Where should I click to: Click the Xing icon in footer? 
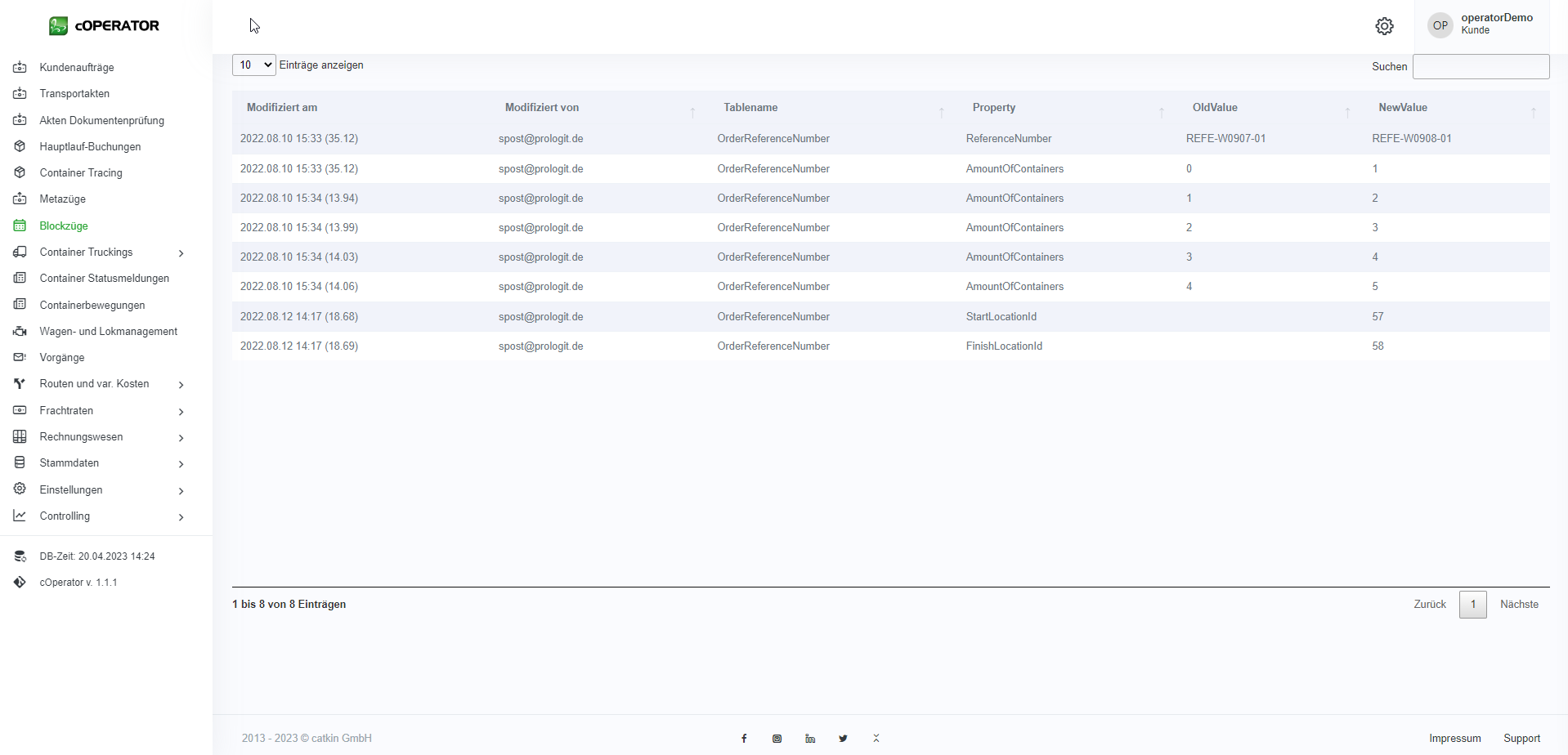click(x=876, y=739)
